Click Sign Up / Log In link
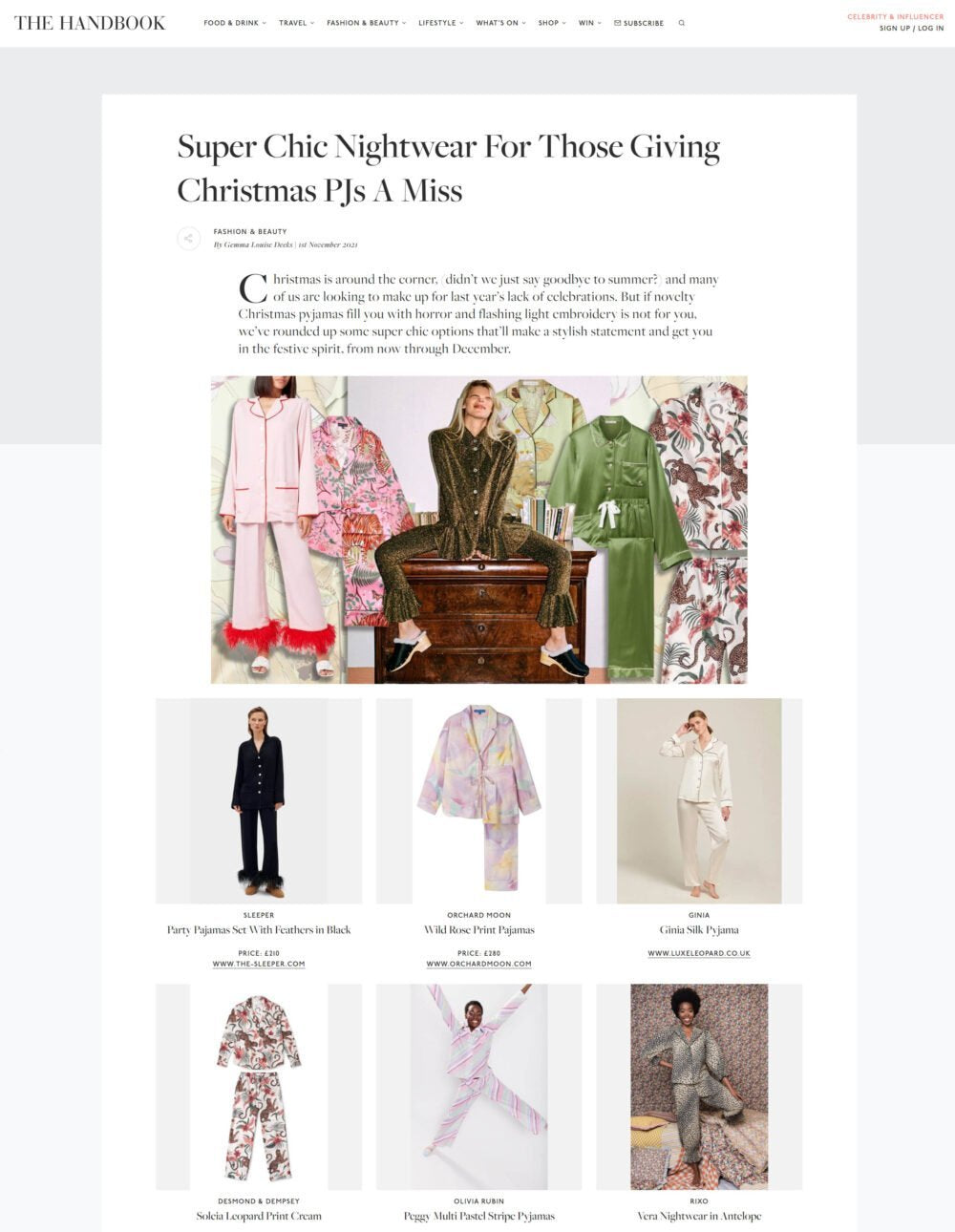 coord(911,29)
